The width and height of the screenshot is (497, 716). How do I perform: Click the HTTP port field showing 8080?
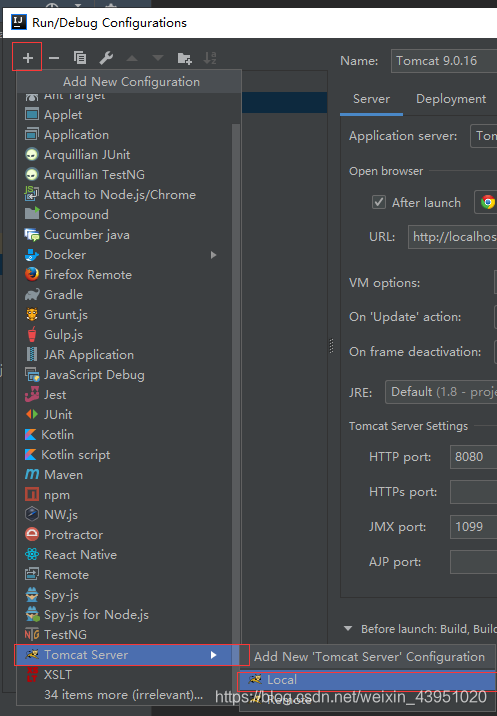pyautogui.click(x=474, y=457)
